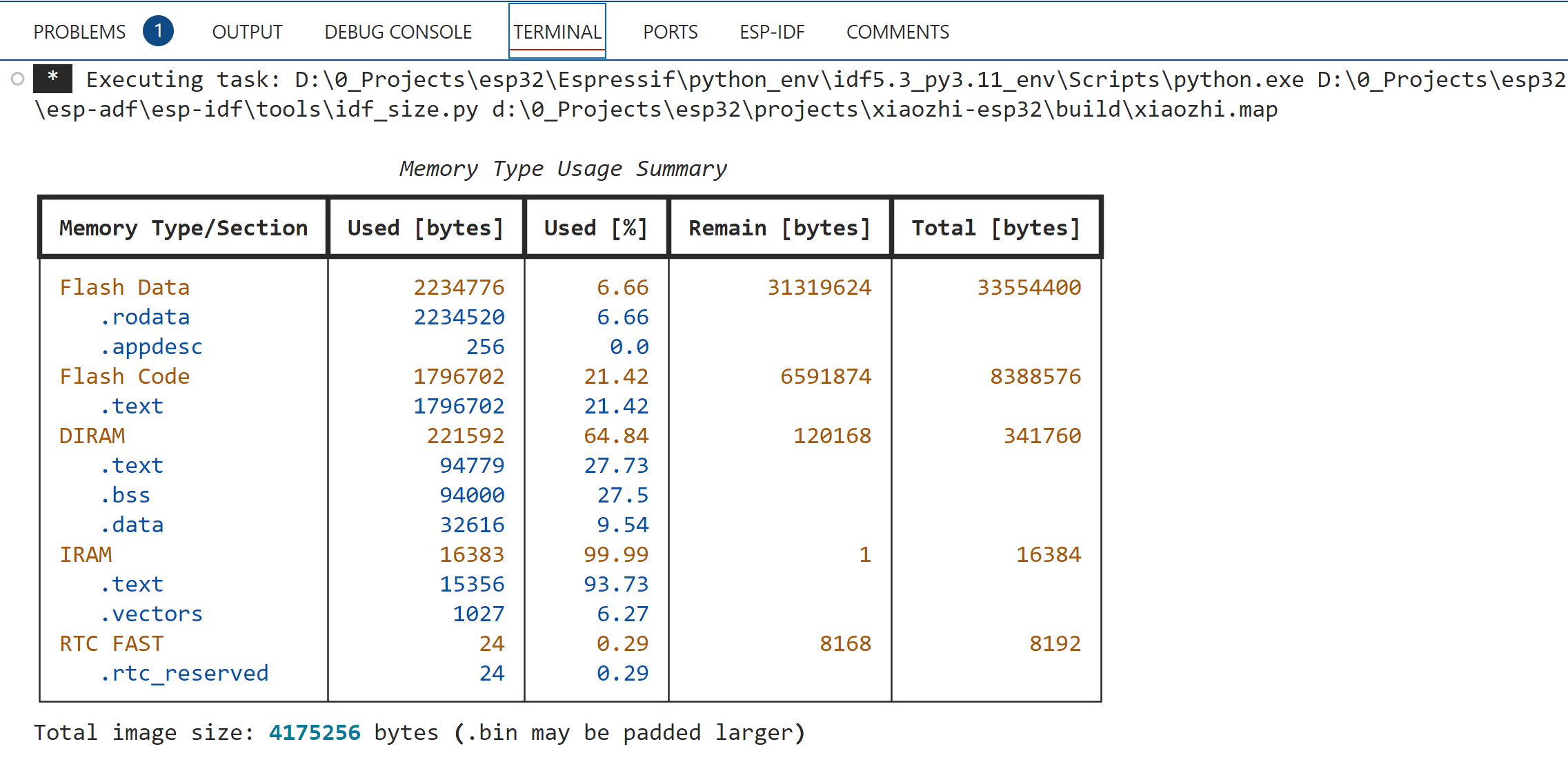Click the Remain [bytes] column header
This screenshot has height=760, width=1568.
[780, 228]
